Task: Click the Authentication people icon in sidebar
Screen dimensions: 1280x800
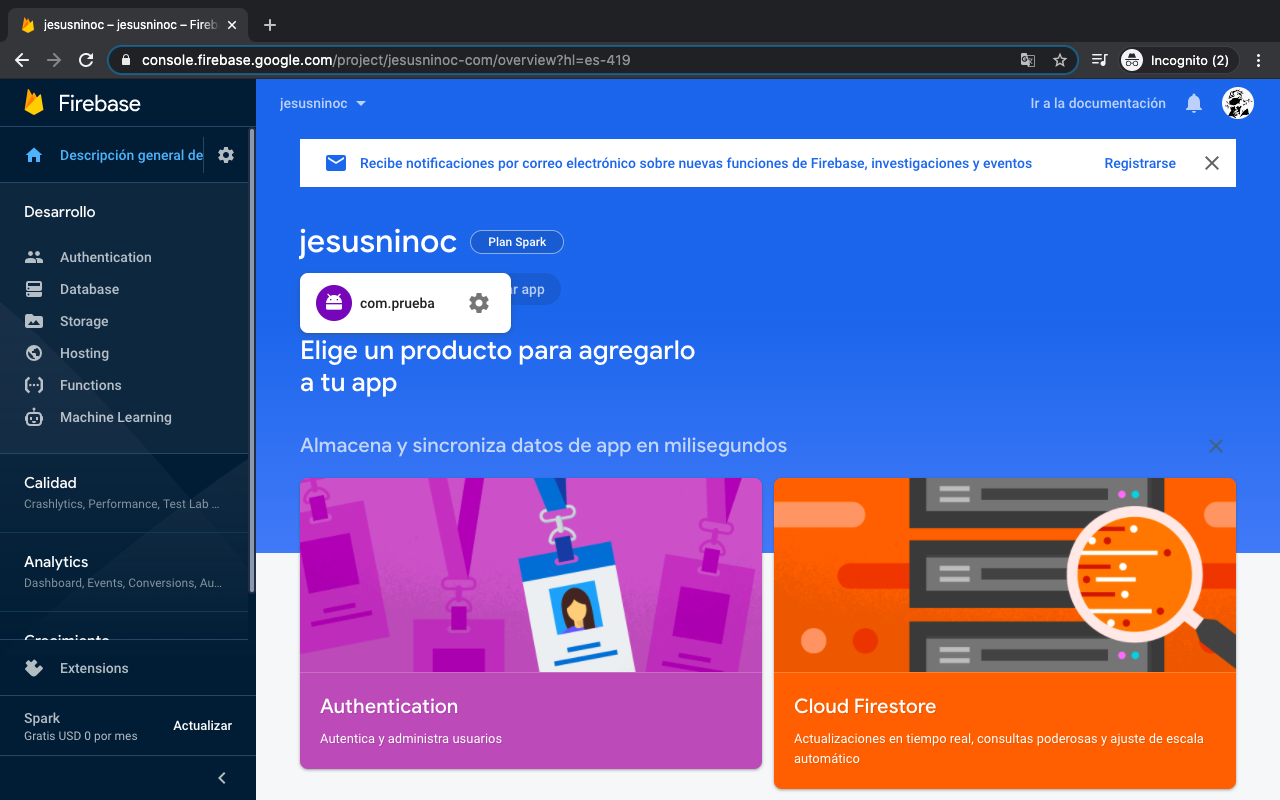Action: pyautogui.click(x=34, y=257)
